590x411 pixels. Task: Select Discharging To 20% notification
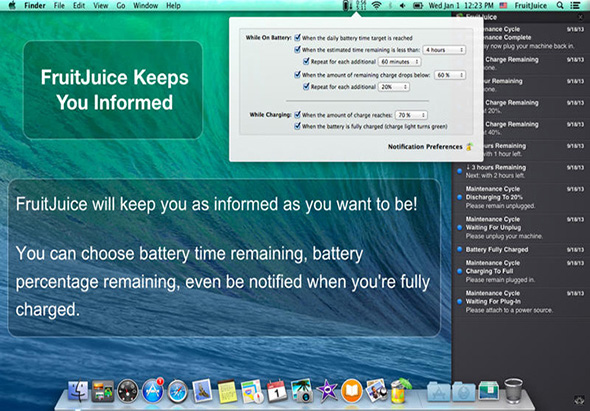pos(521,197)
